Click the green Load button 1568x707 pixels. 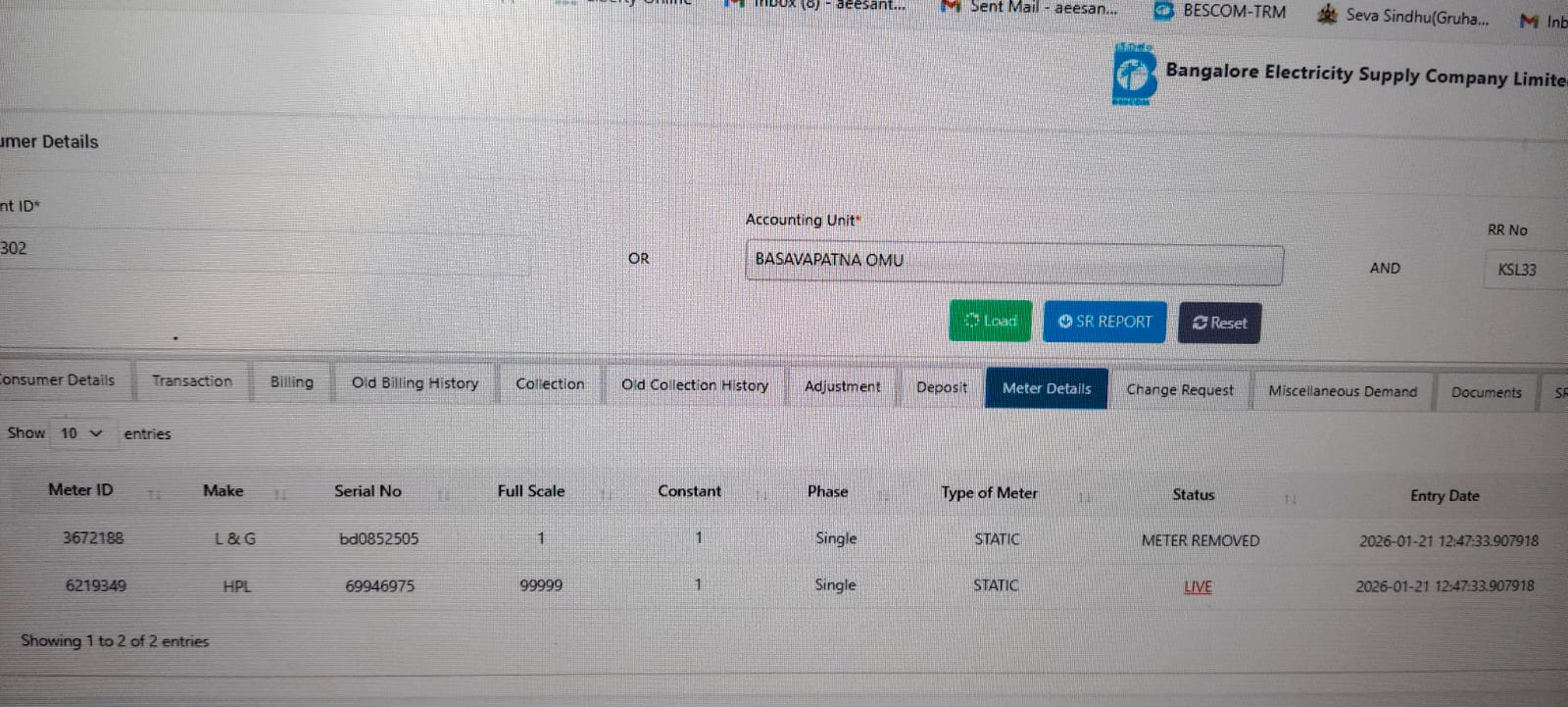[x=991, y=321]
